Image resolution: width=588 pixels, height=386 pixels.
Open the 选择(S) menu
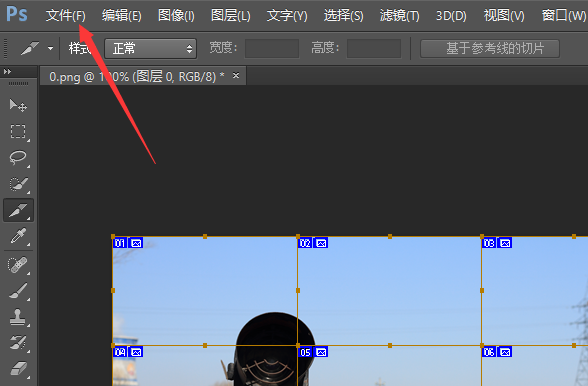[x=344, y=16]
